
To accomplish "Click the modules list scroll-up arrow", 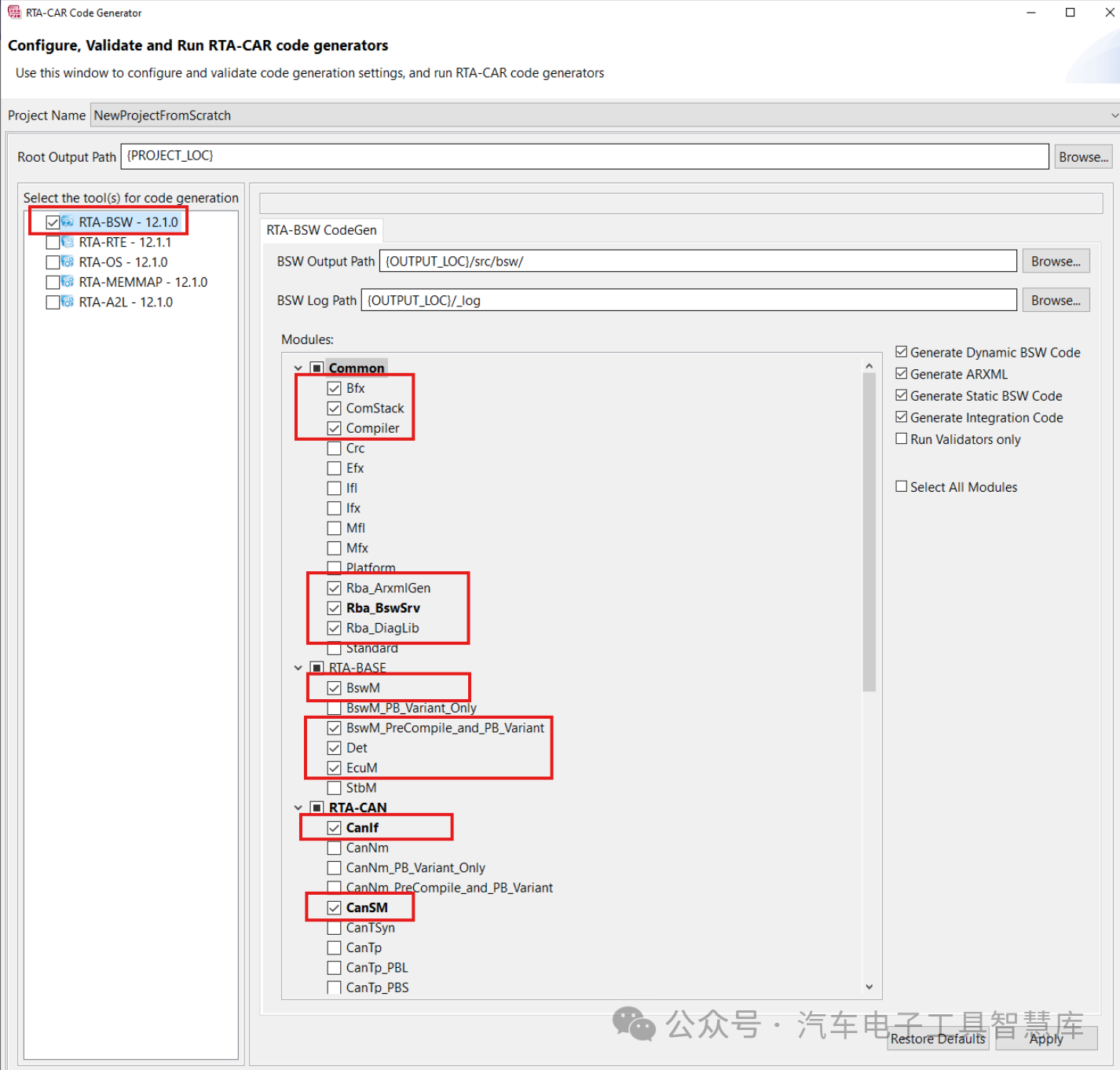I will (869, 366).
